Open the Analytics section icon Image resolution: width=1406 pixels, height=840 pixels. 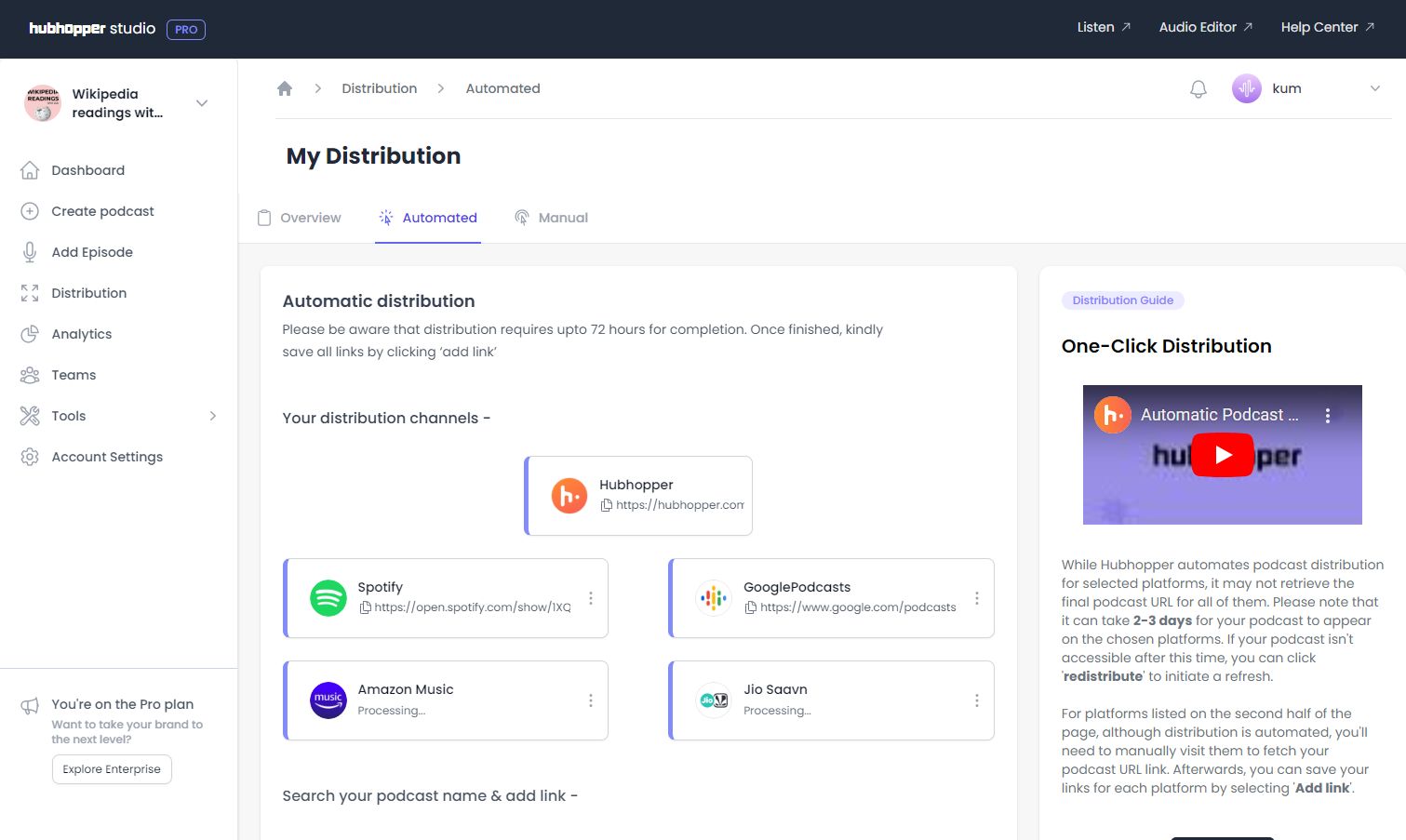[29, 333]
